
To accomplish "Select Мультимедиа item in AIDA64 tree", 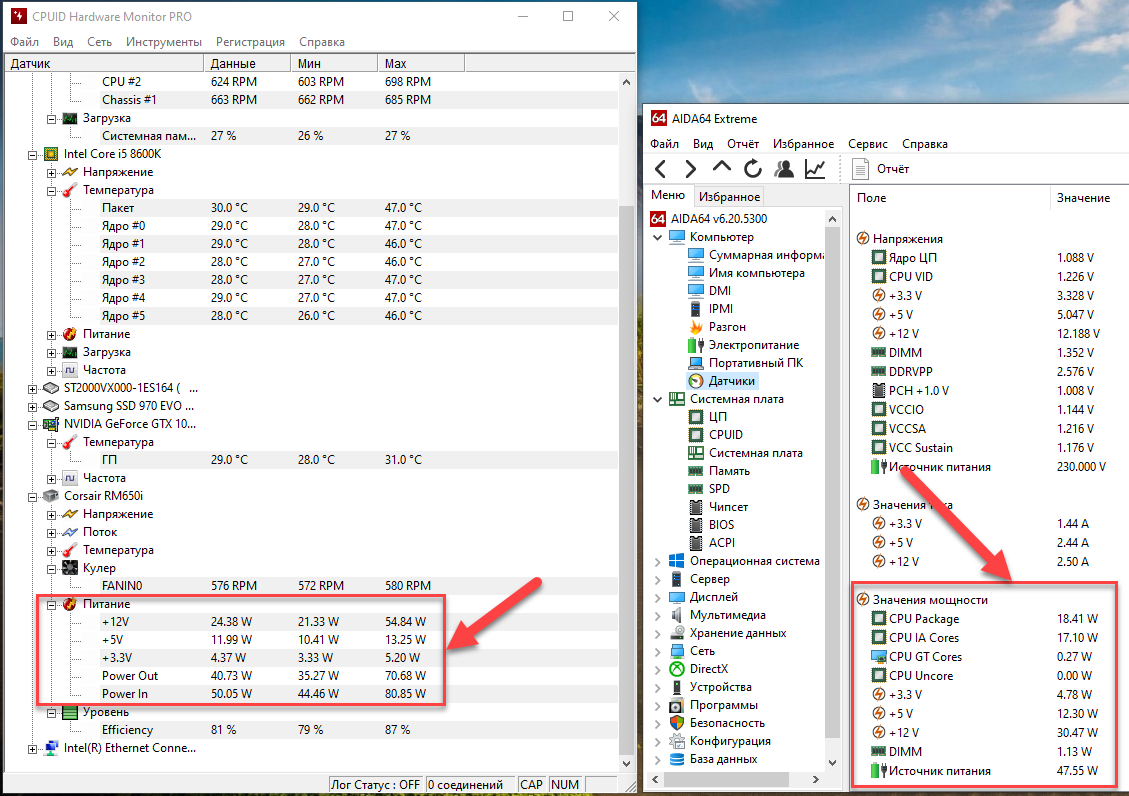I will [717, 615].
